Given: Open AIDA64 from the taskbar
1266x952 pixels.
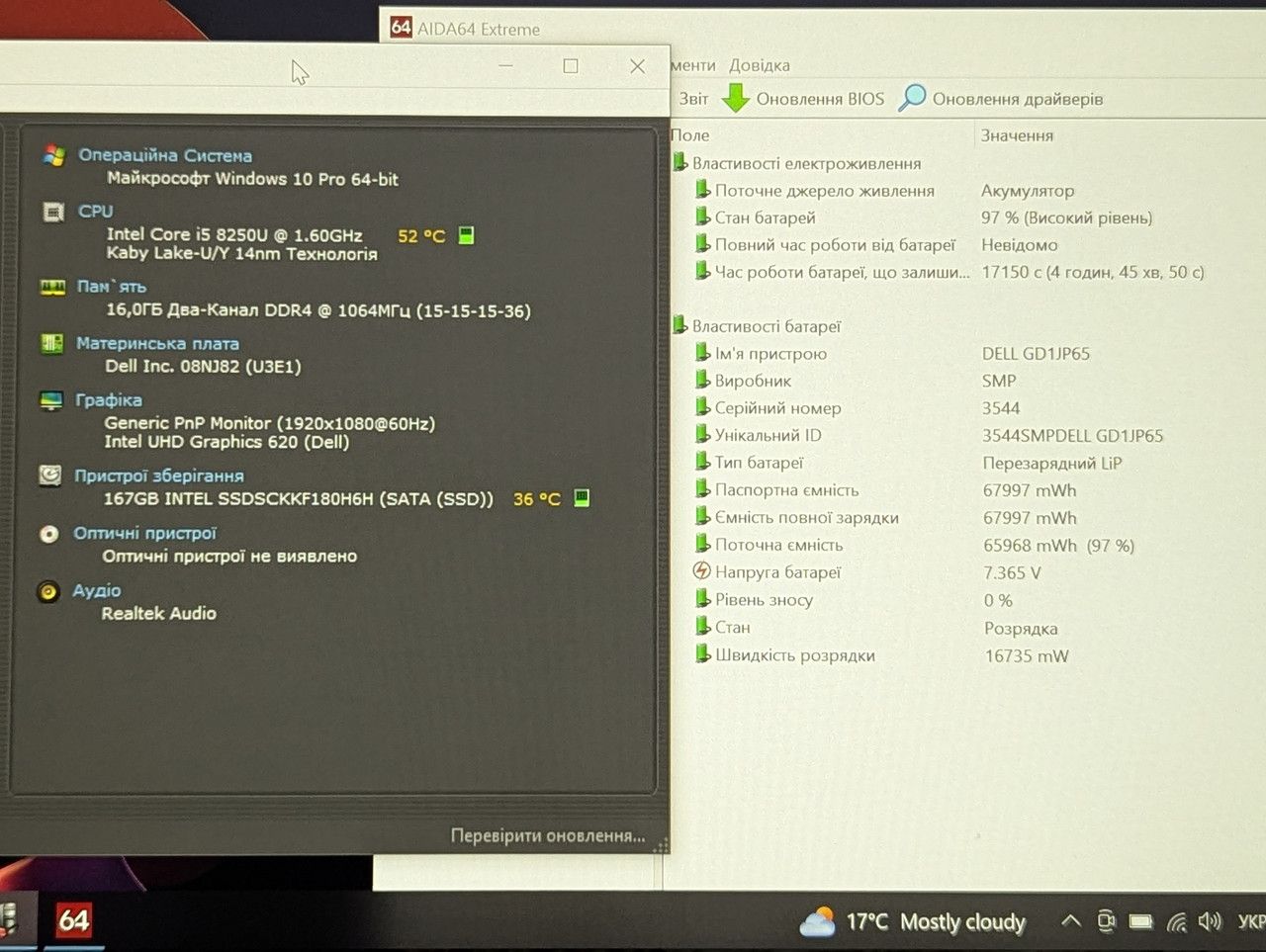Looking at the screenshot, I should (73, 920).
